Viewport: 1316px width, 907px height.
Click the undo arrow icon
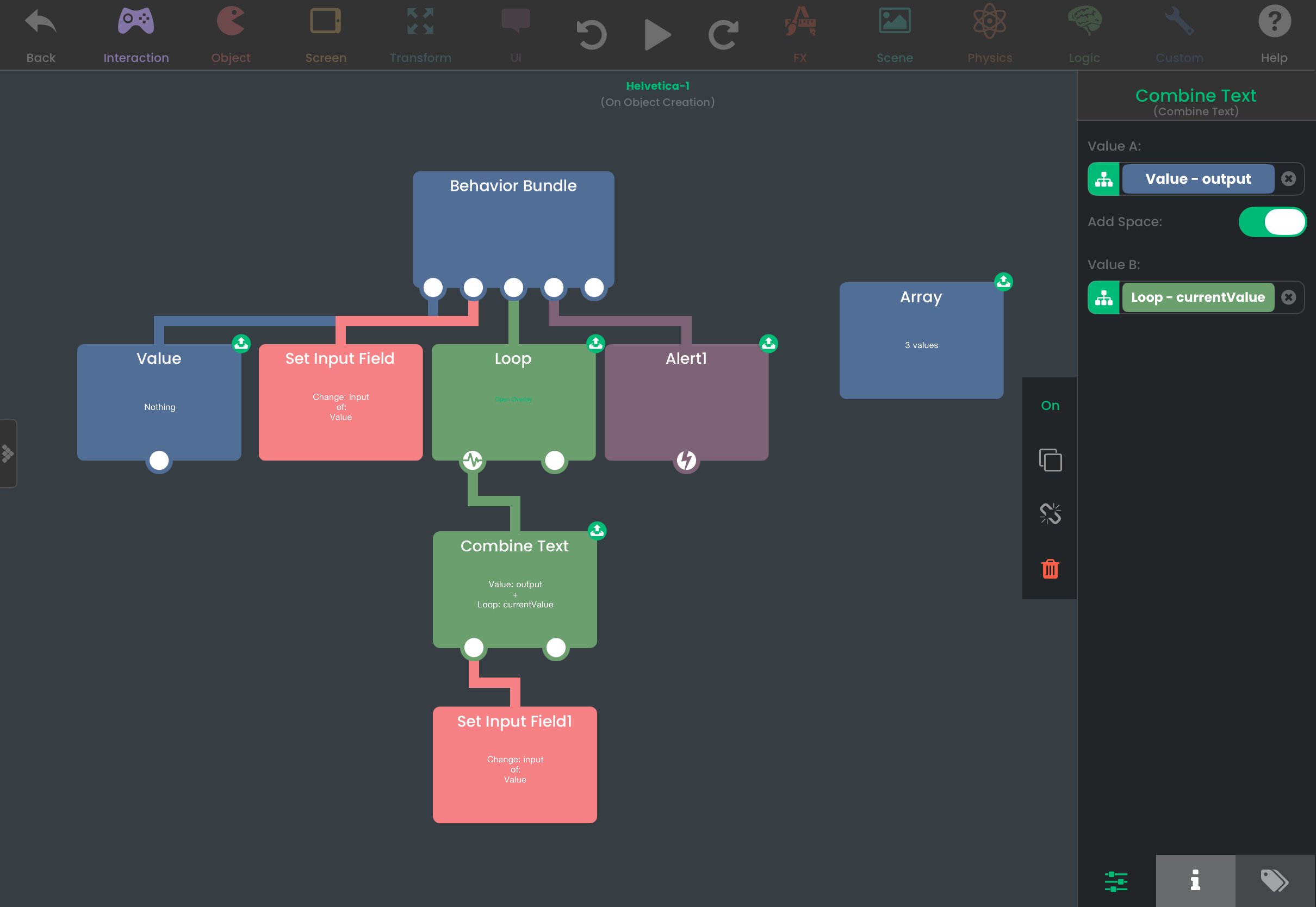point(592,35)
